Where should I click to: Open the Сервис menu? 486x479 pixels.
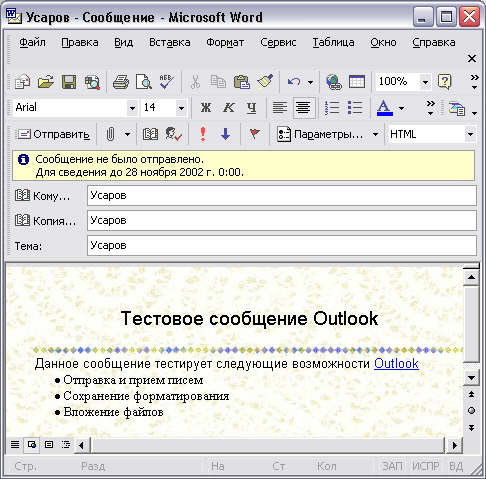278,42
